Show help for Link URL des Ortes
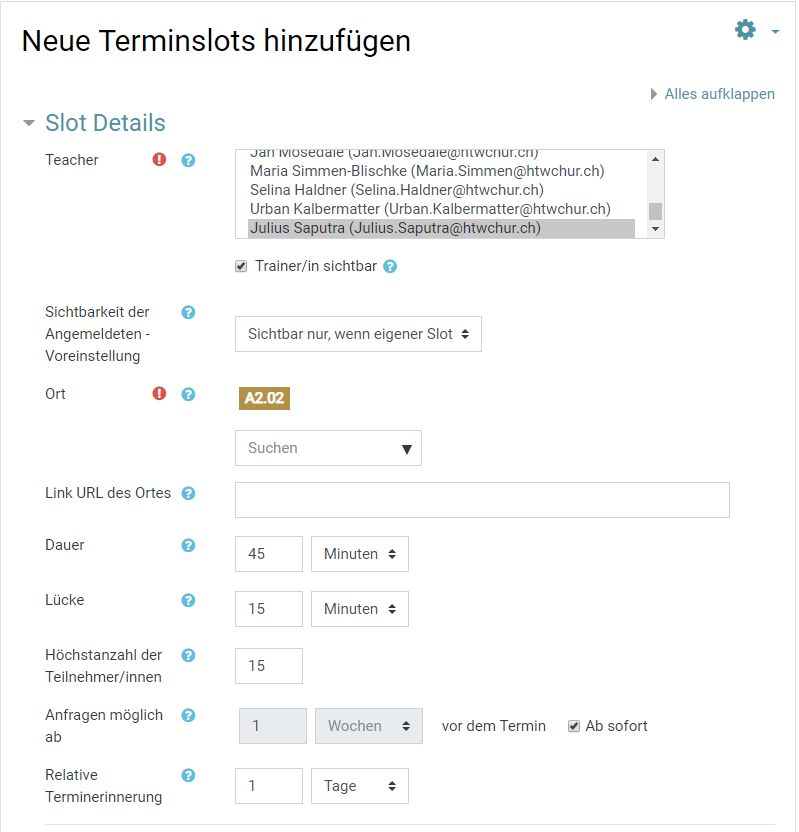The image size is (799, 832). (188, 493)
